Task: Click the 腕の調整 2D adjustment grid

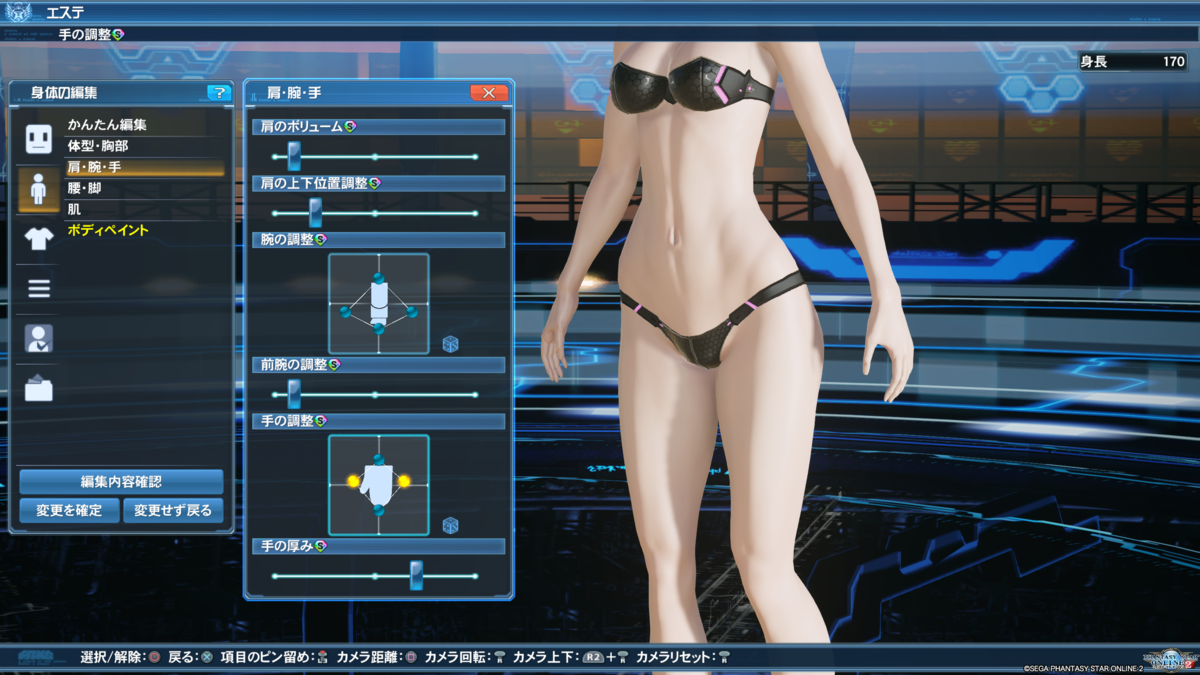Action: [379, 303]
